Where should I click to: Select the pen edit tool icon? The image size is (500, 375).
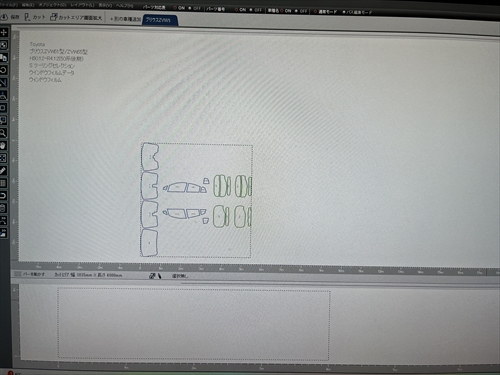click(3, 171)
